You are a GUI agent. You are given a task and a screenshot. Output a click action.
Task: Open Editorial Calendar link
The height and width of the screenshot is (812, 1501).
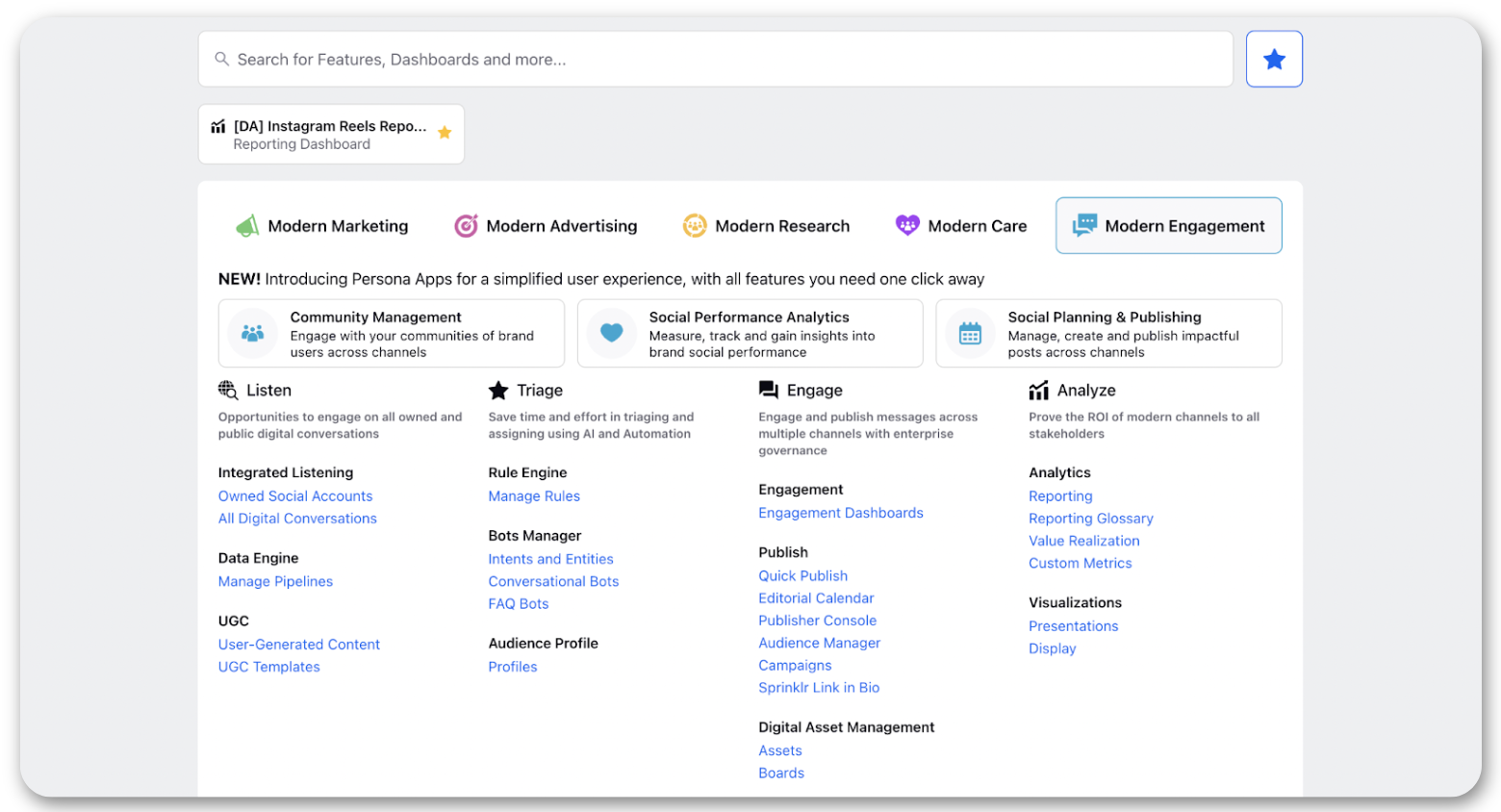[x=816, y=598]
